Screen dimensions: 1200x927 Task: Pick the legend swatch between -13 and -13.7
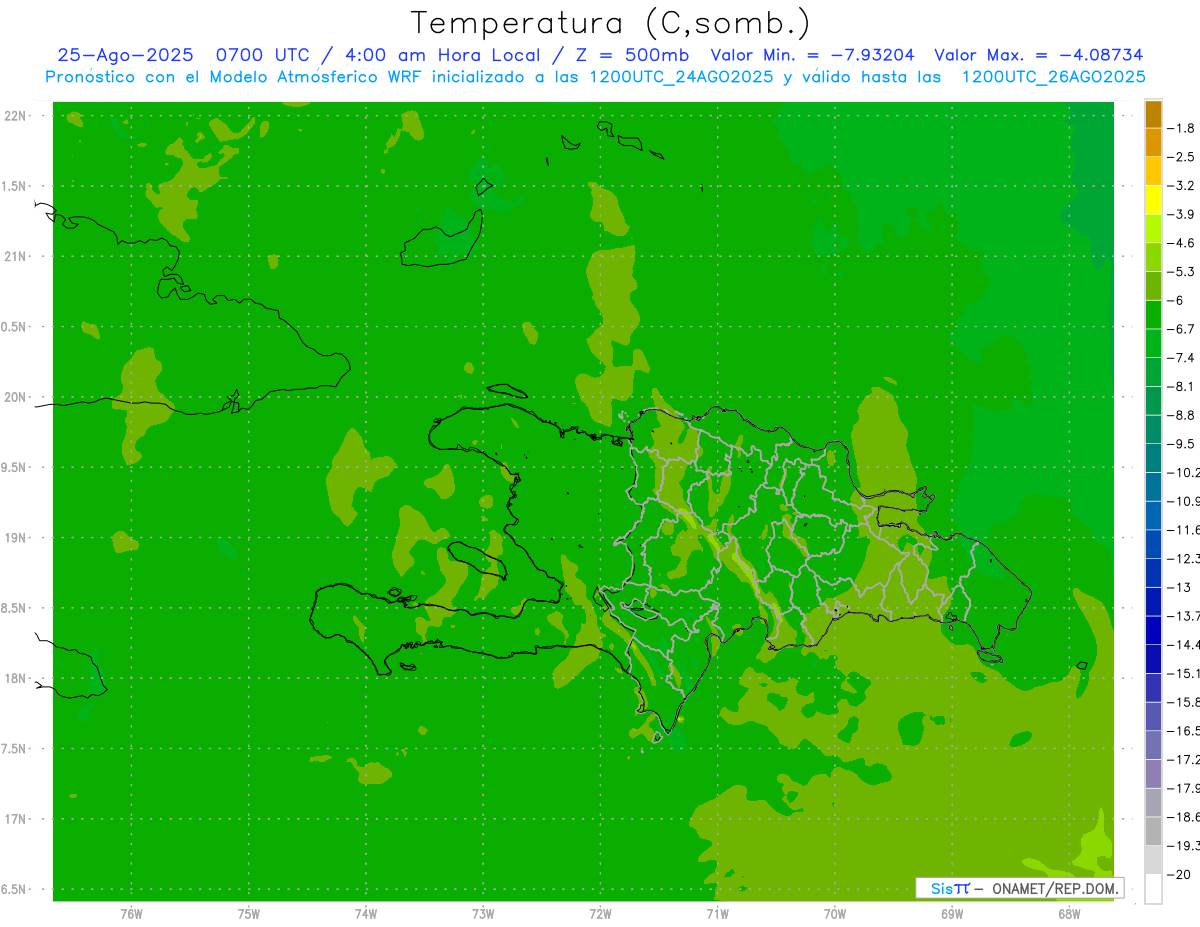pos(1153,602)
